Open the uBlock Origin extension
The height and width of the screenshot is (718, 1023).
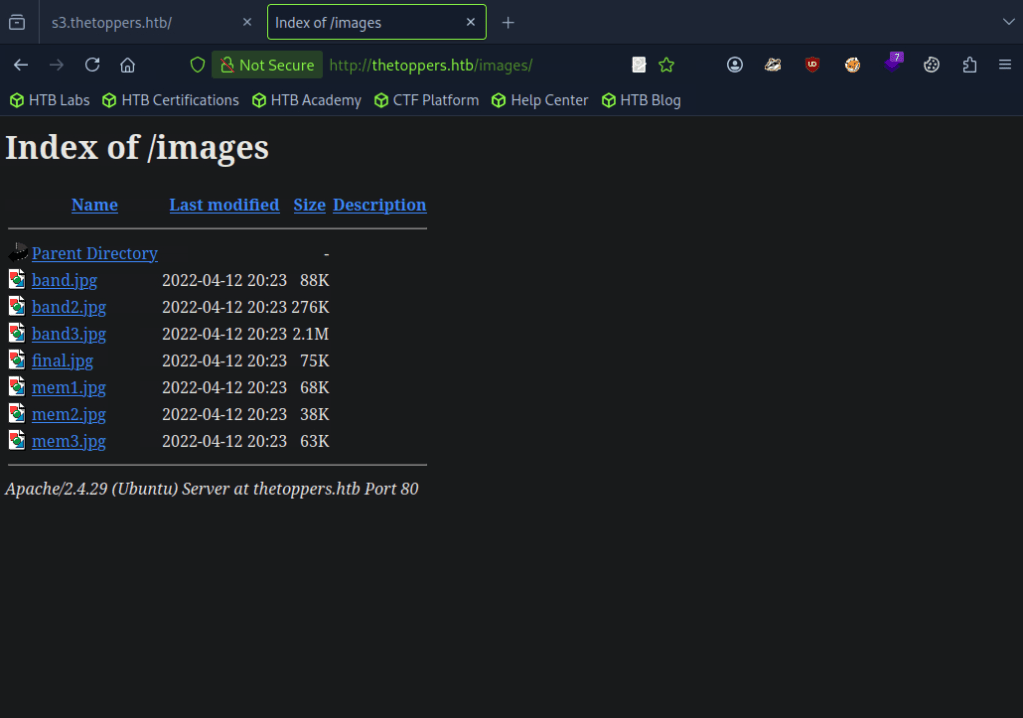[x=812, y=65]
